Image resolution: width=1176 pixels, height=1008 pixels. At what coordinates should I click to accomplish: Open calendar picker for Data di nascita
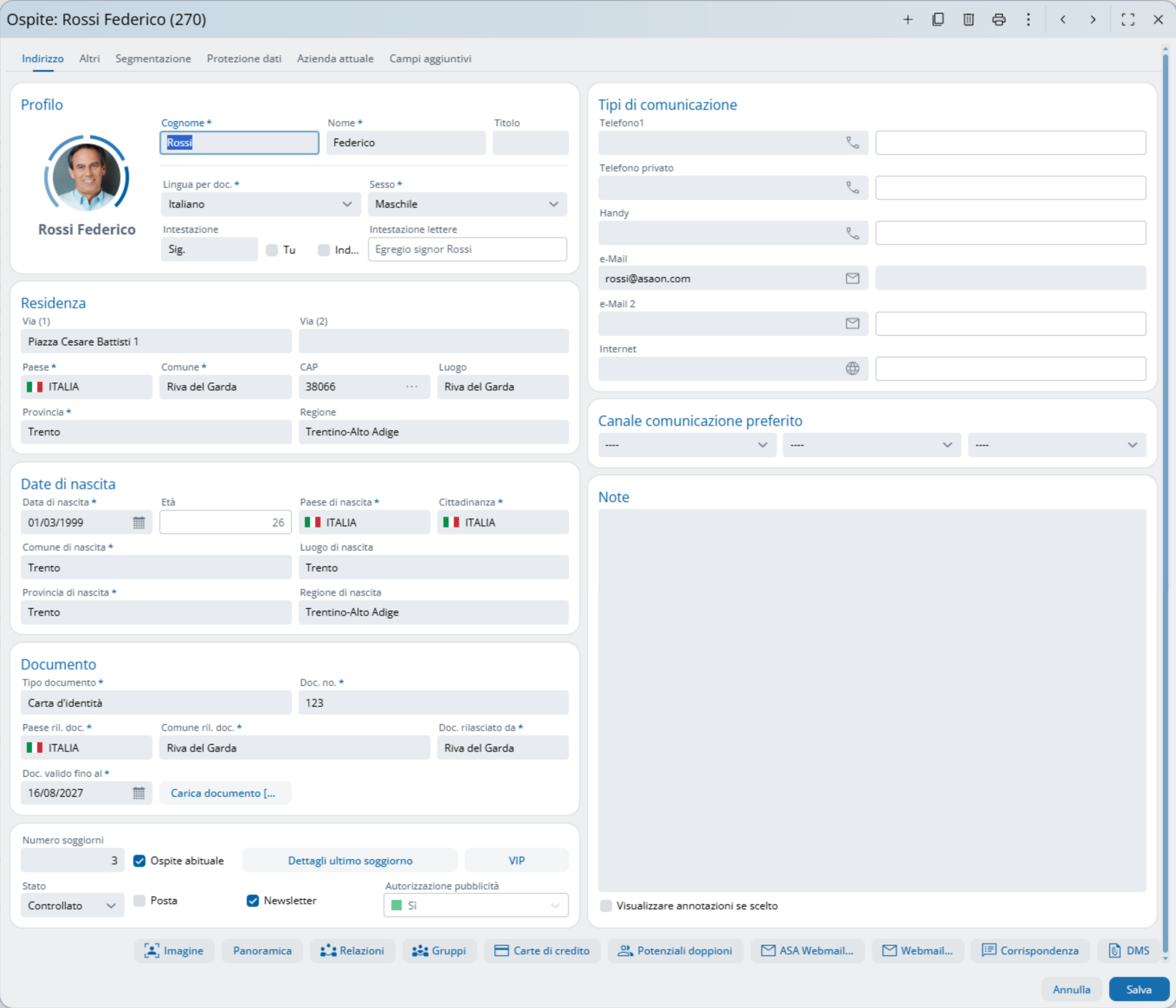tap(138, 522)
